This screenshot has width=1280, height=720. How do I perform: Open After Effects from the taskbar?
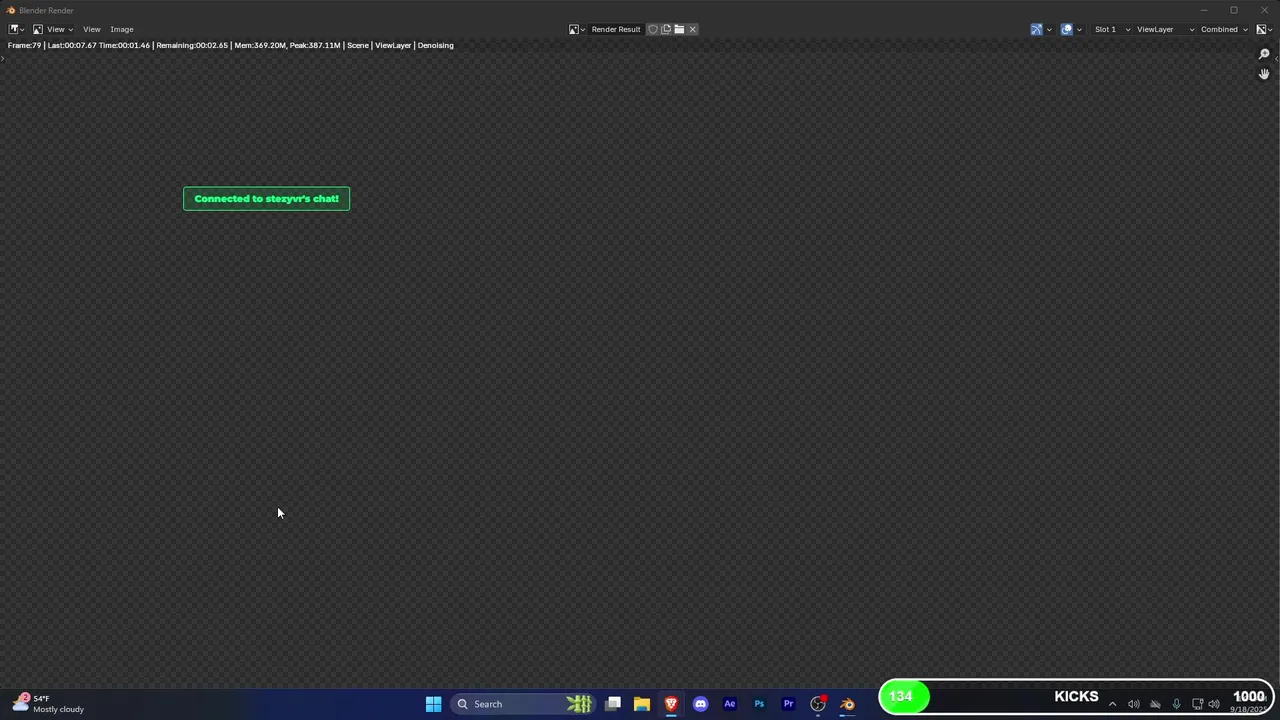729,704
